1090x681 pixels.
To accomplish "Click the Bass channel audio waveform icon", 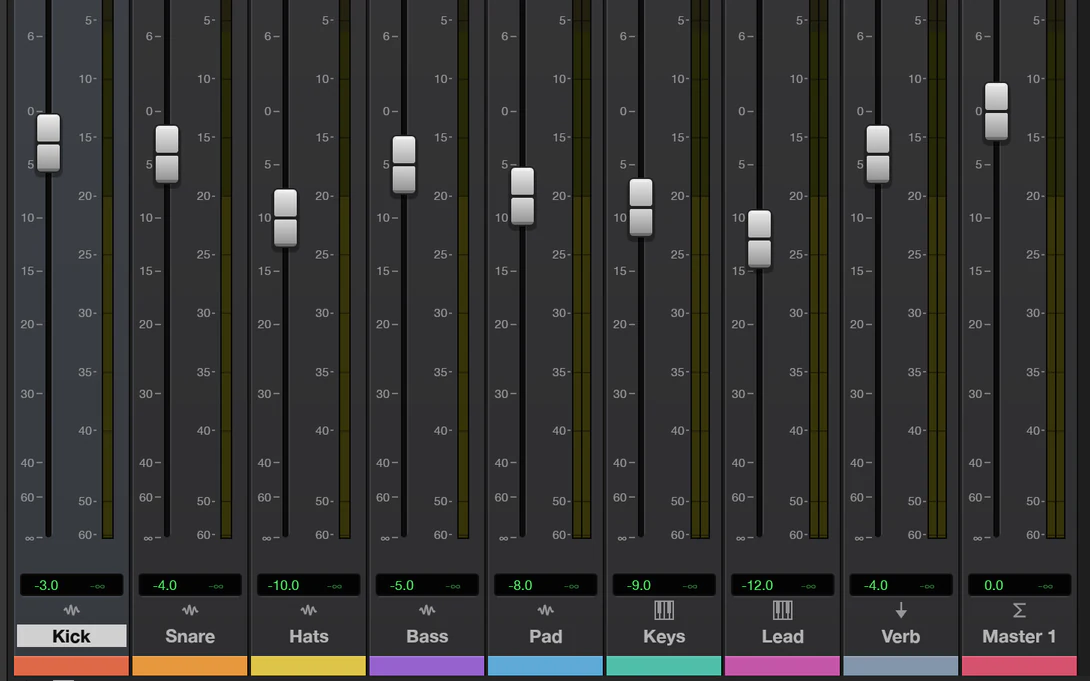I will 427,610.
